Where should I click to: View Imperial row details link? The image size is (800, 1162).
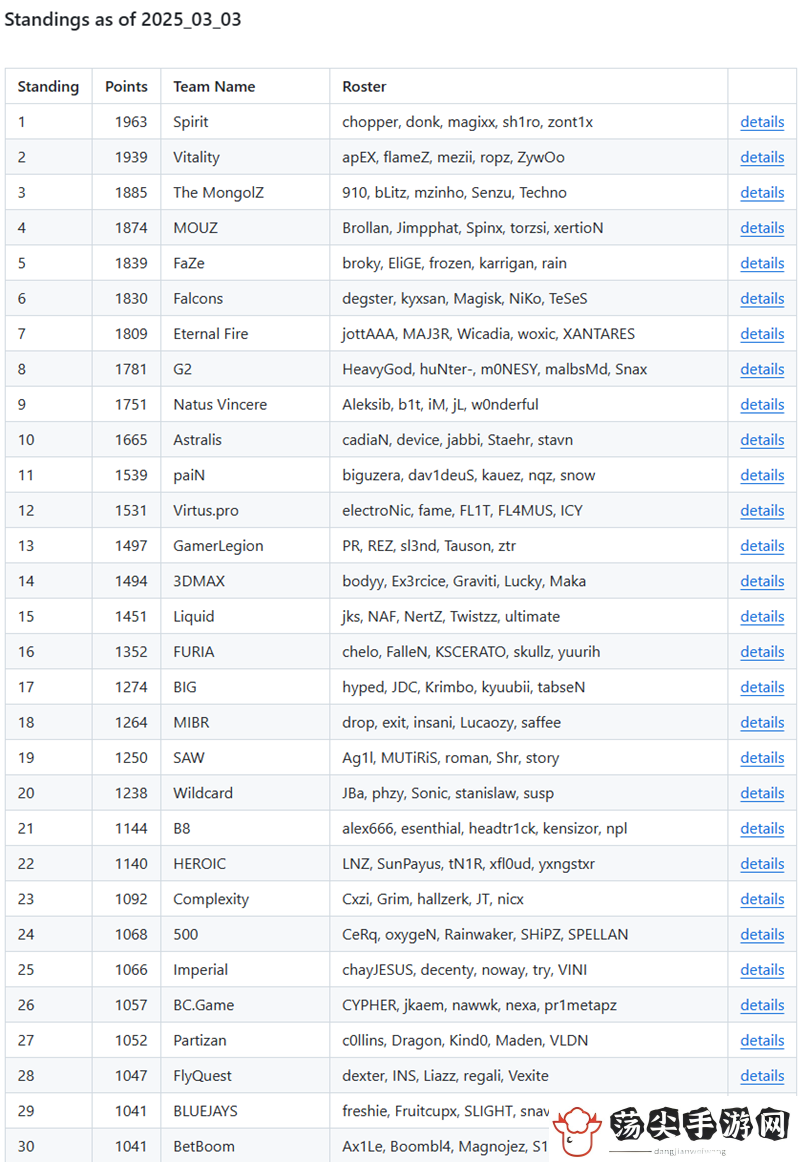pos(762,970)
